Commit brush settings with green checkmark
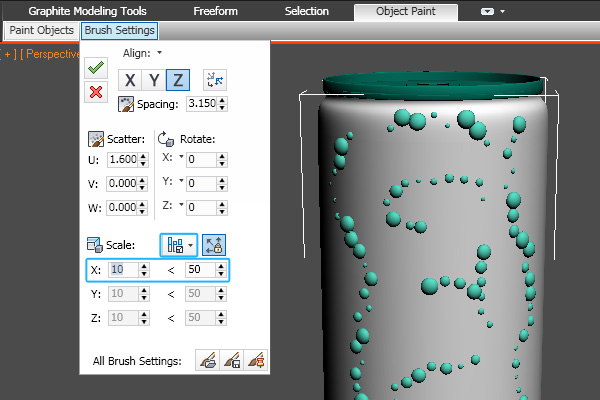The image size is (600, 400). tap(96, 68)
